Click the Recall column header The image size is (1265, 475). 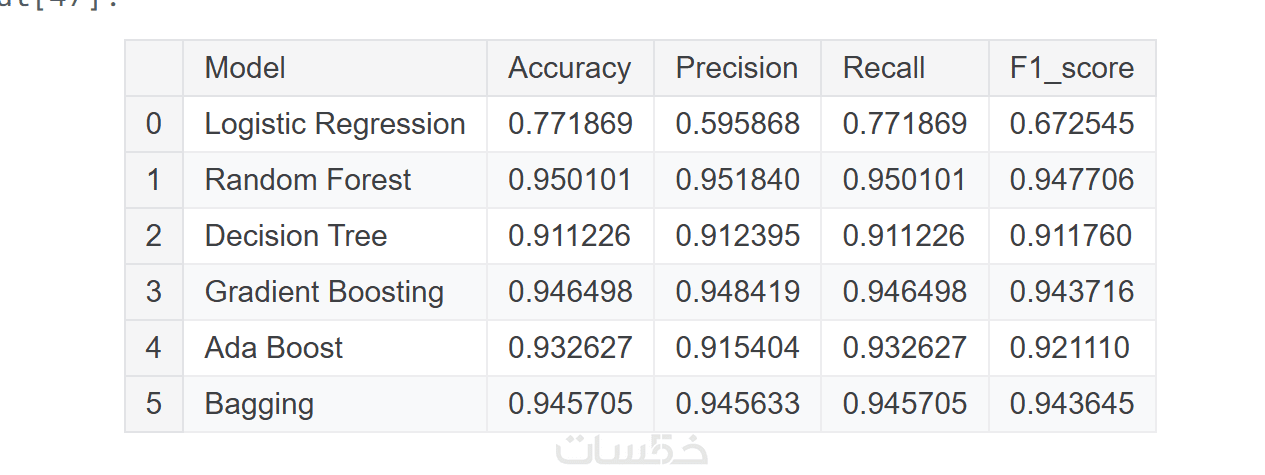click(884, 68)
